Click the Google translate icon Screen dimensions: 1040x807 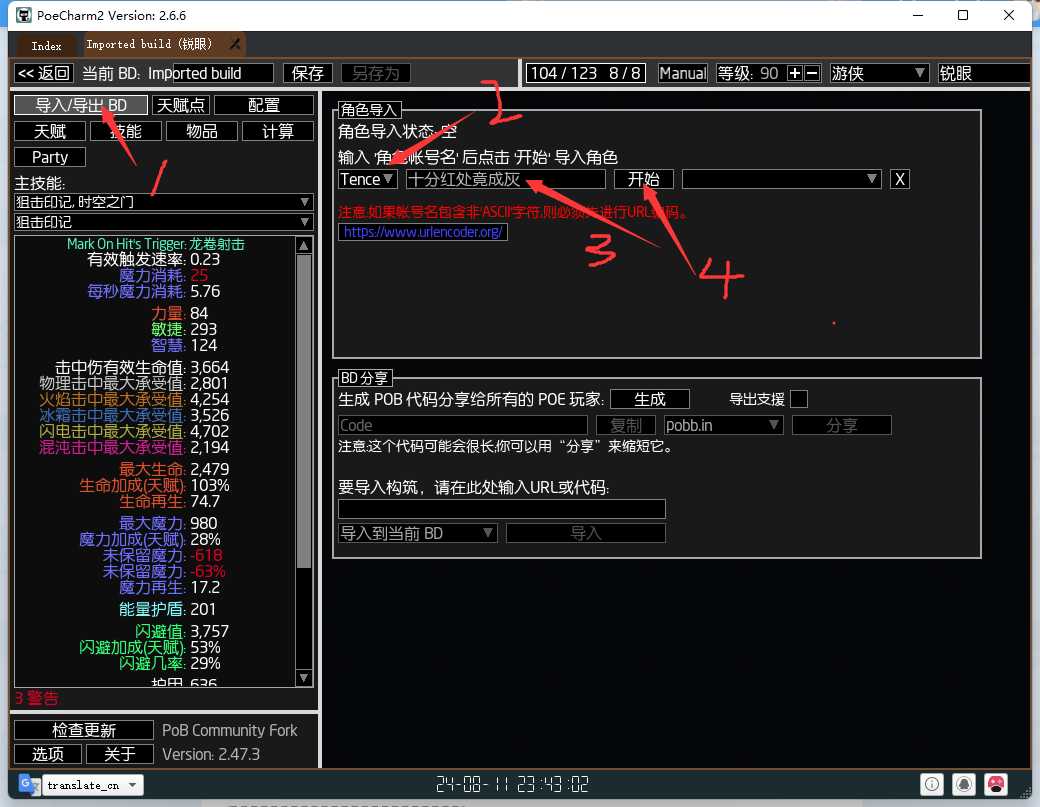coord(29,784)
